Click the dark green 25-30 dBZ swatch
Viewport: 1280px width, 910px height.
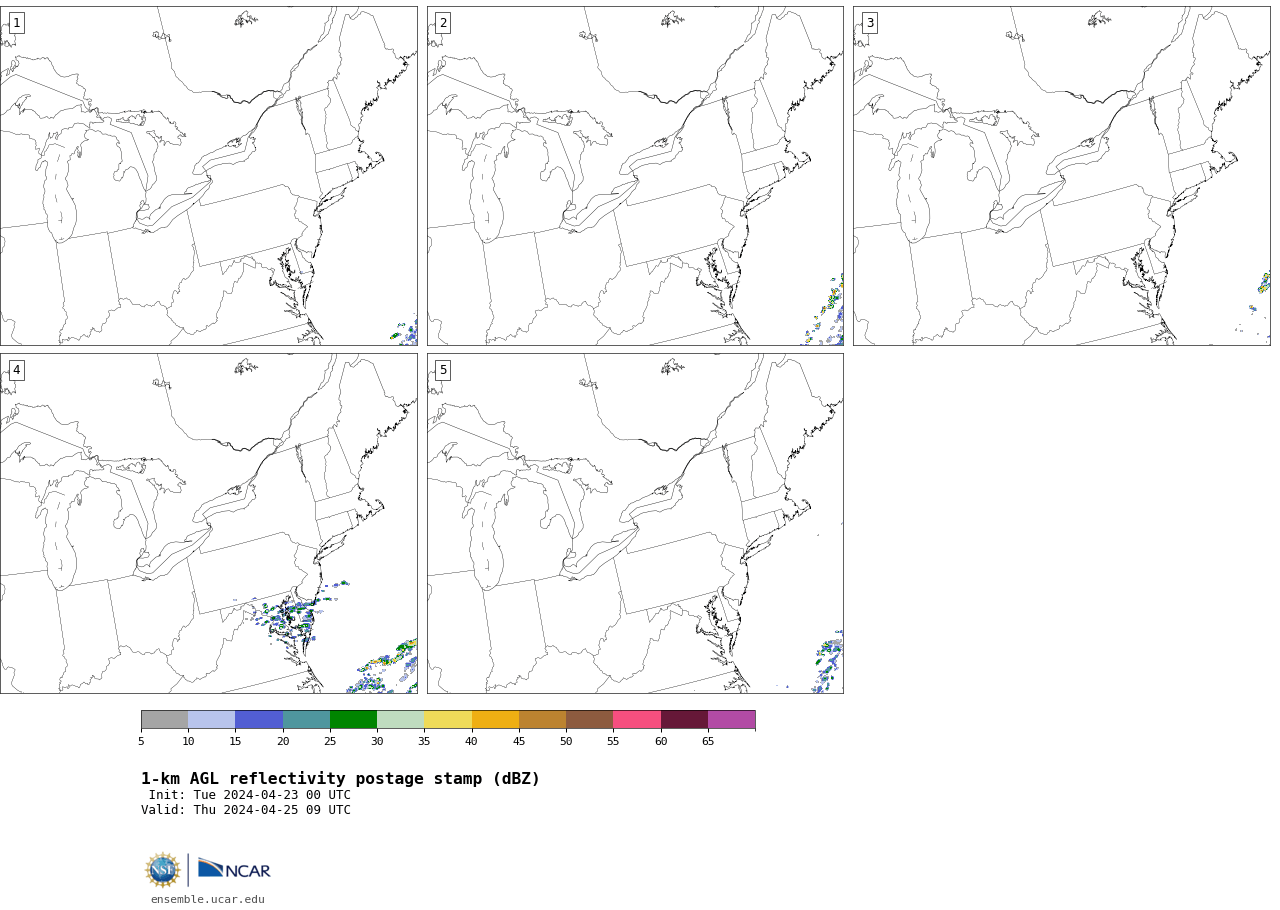(x=353, y=720)
